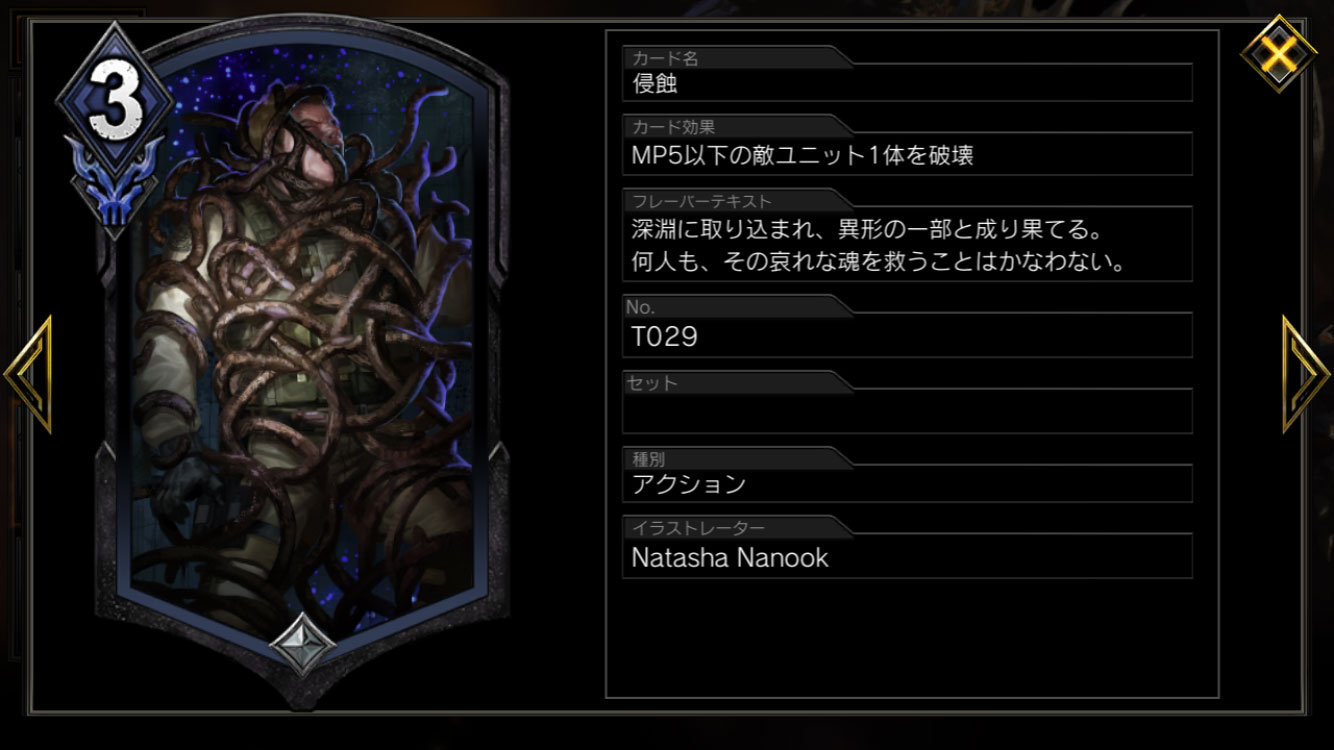This screenshot has height=750, width=1334.
Task: Click the カード名 header label
Action: [665, 58]
